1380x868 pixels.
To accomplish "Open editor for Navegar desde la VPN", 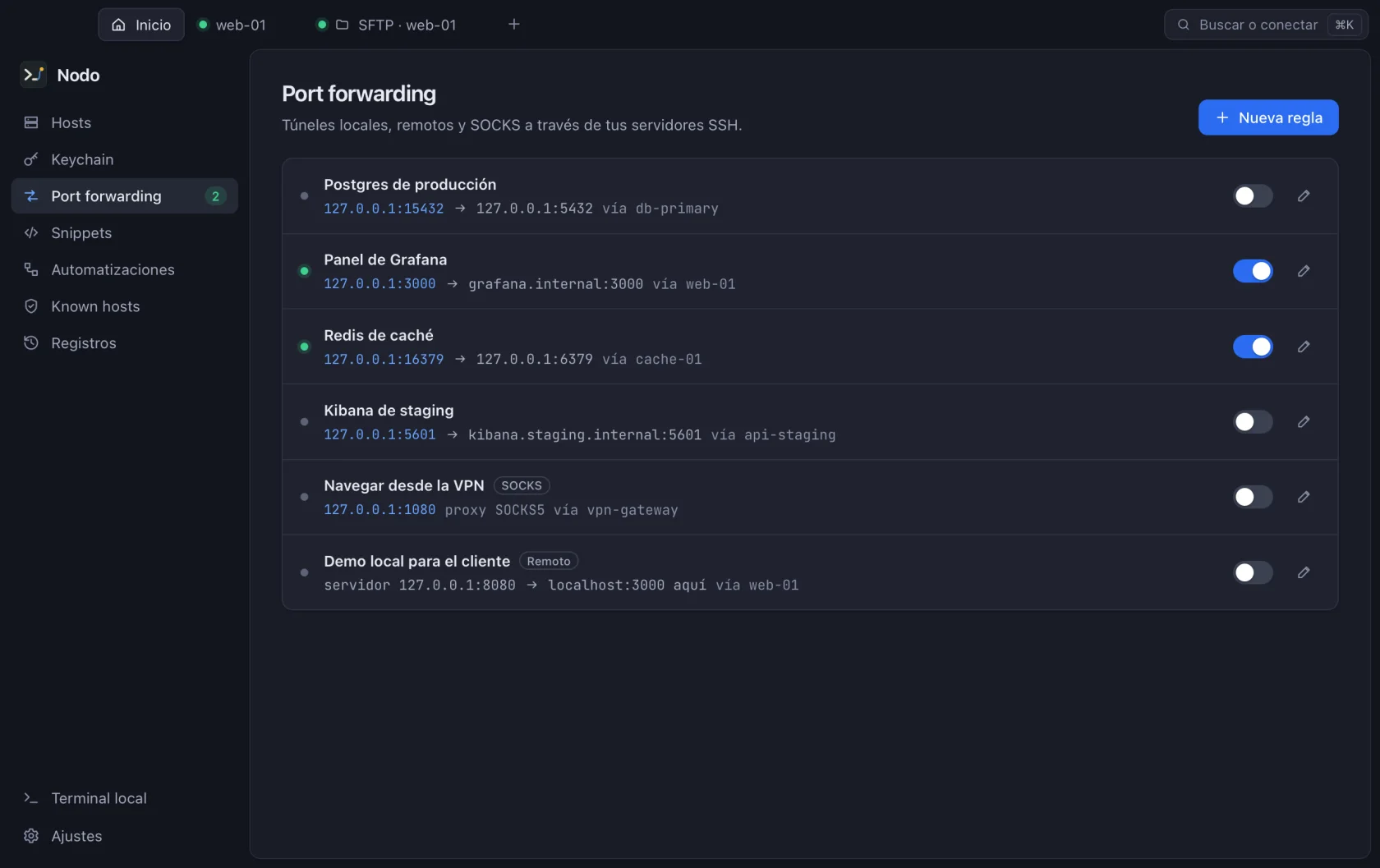I will coord(1304,497).
